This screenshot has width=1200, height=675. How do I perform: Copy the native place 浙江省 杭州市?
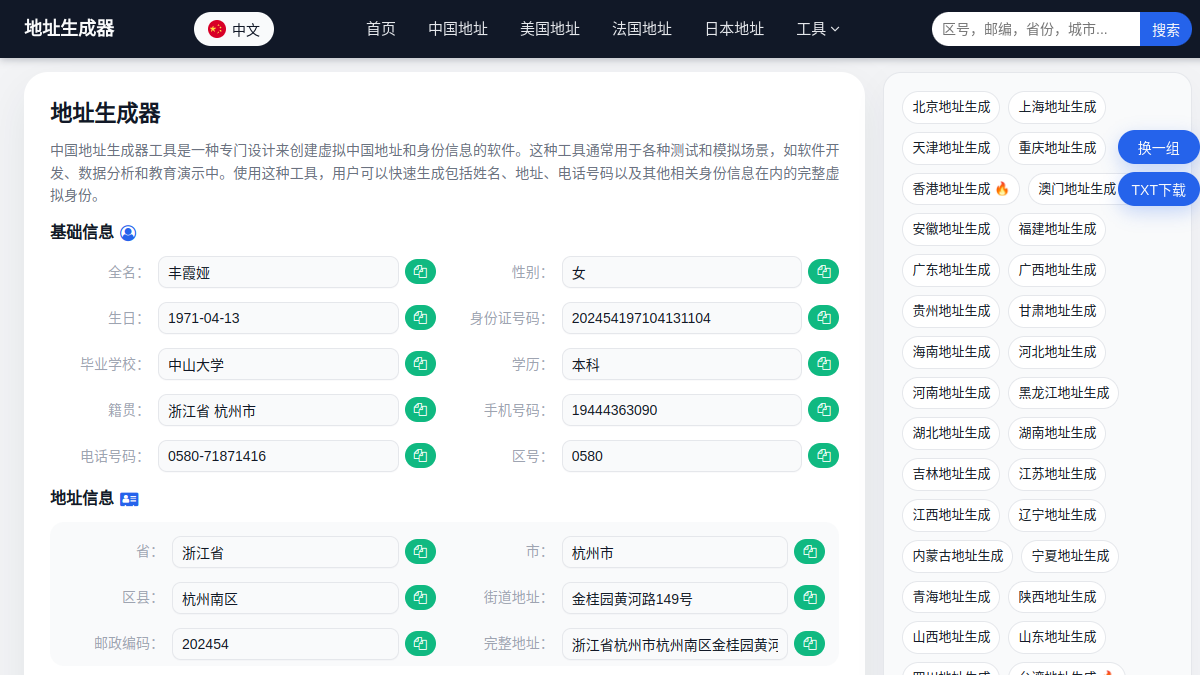point(420,410)
